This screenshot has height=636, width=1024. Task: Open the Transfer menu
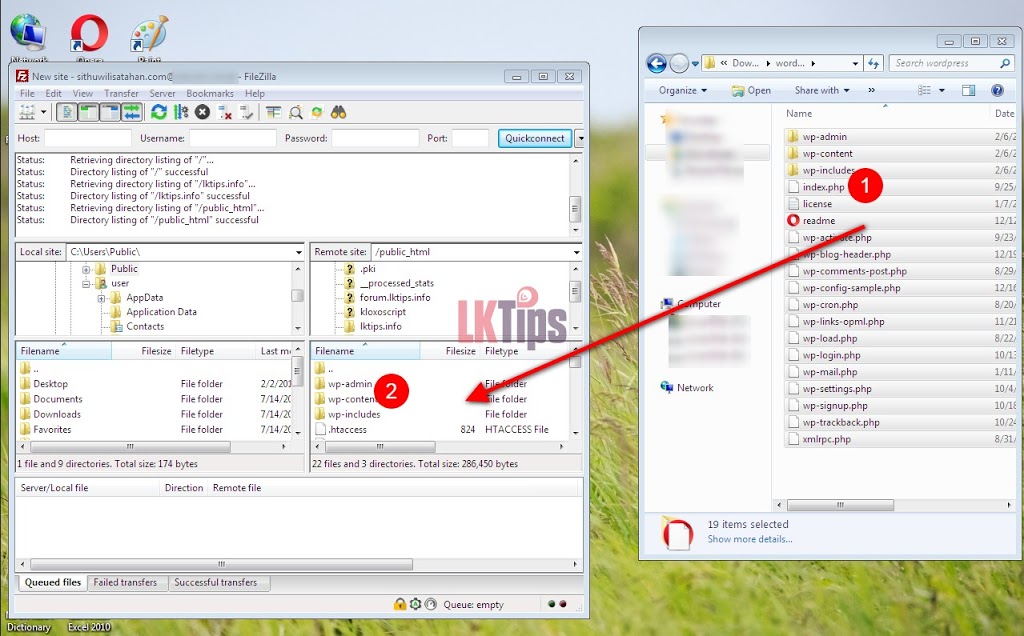(121, 93)
